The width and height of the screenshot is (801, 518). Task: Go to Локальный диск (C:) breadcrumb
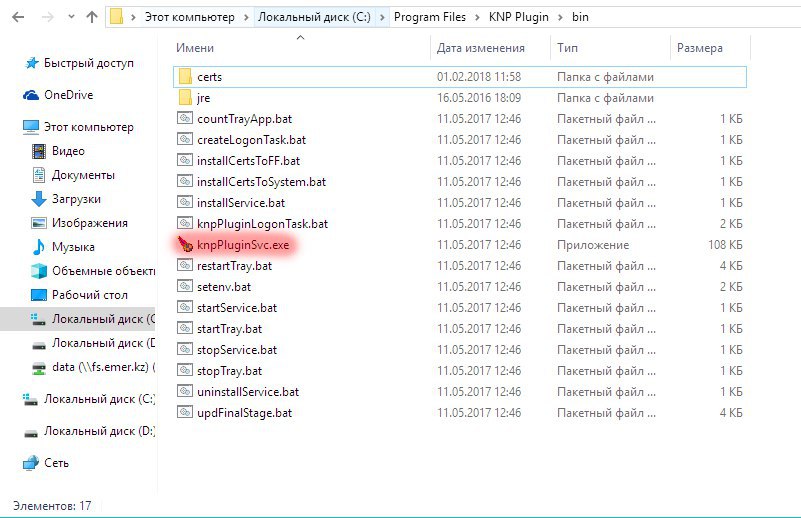point(314,17)
